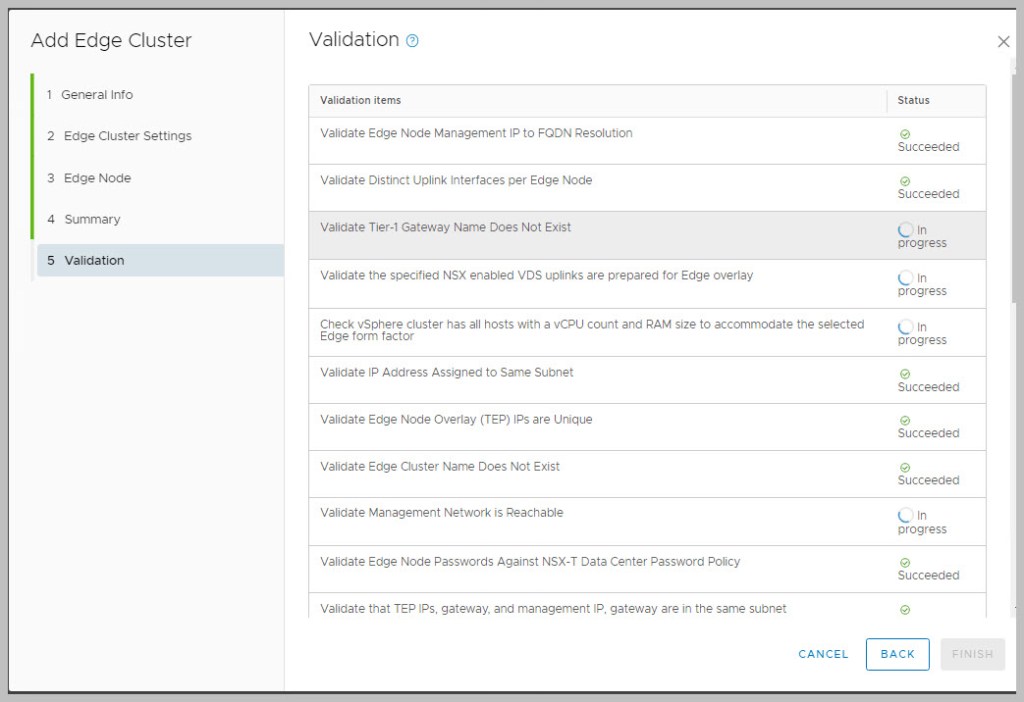This screenshot has width=1024, height=702.
Task: Click in-progress spinner for VDS uplinks validation
Action: click(x=905, y=278)
